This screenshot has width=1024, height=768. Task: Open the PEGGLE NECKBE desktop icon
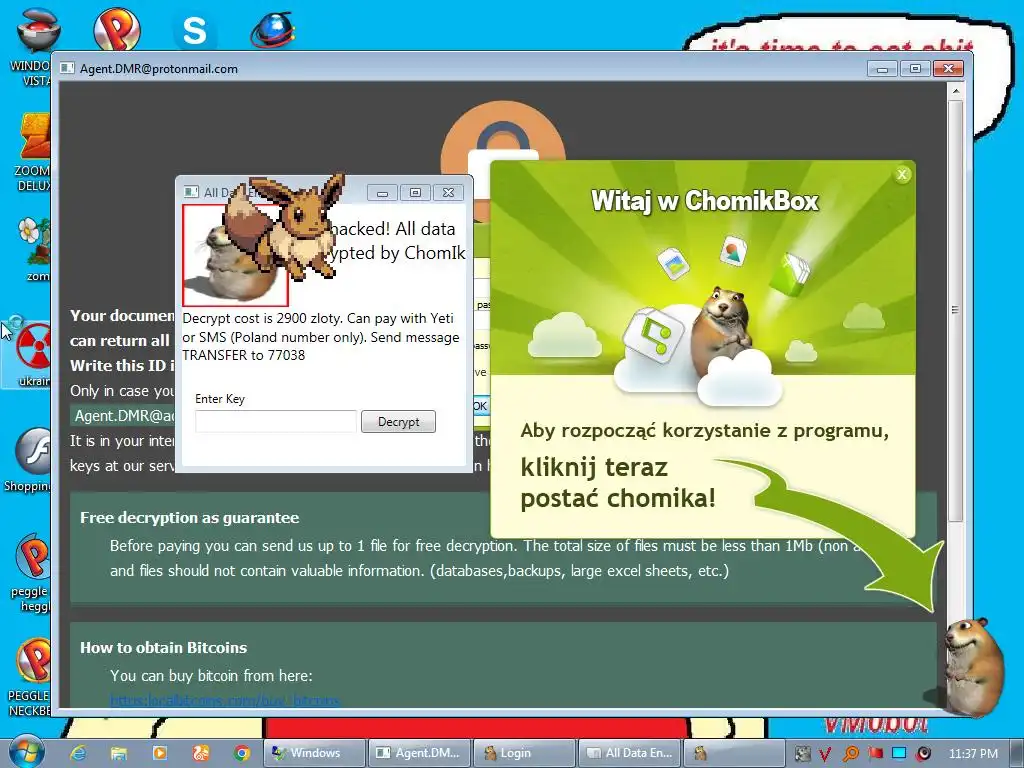point(30,677)
